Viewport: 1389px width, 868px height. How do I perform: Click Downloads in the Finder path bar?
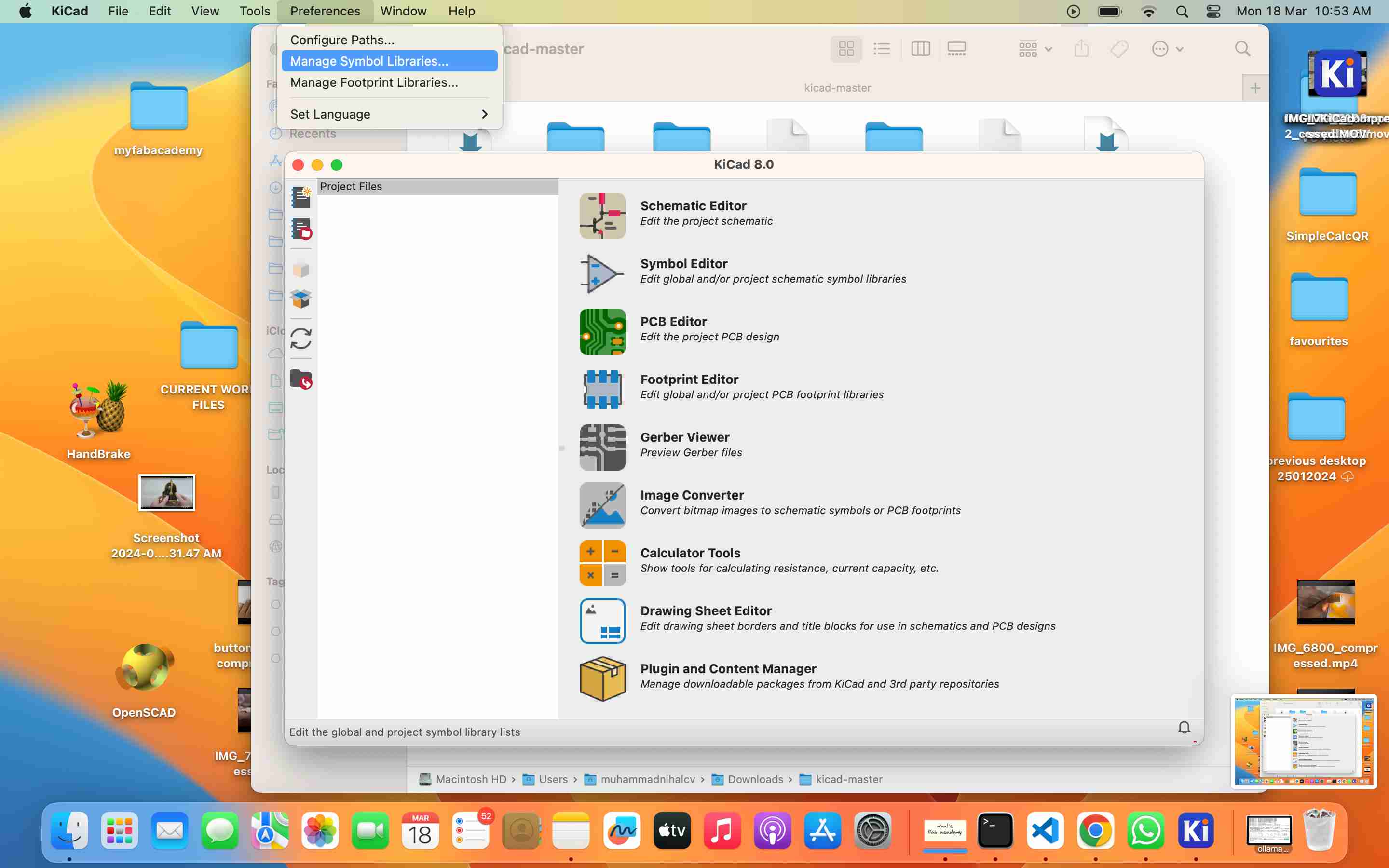coord(747,779)
